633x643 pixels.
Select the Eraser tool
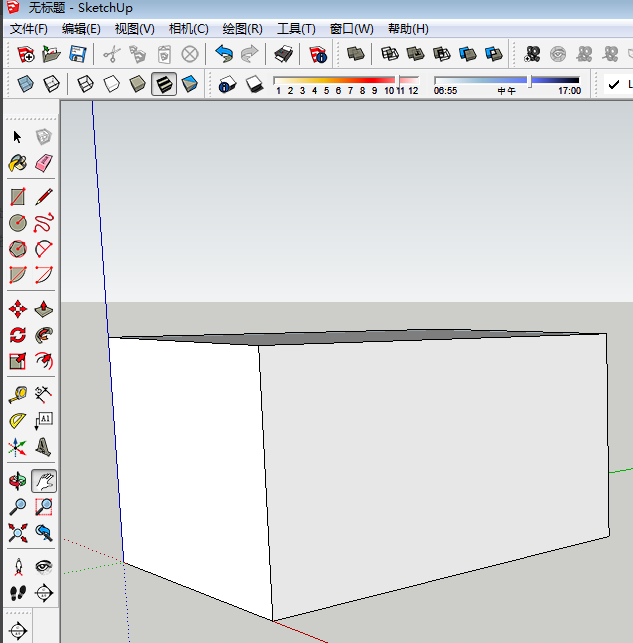pyautogui.click(x=43, y=163)
